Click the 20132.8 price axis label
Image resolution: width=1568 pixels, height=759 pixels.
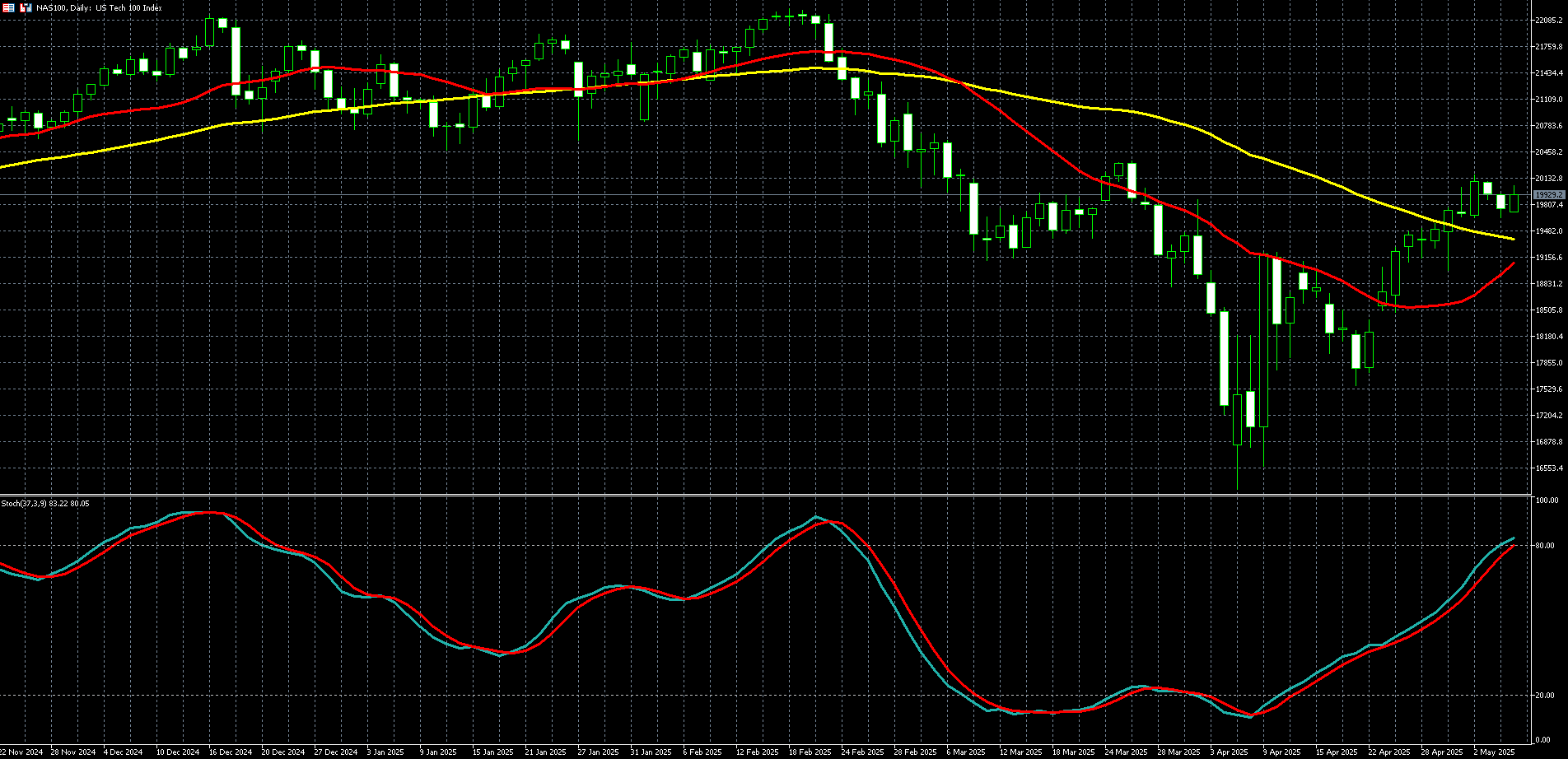point(1548,179)
